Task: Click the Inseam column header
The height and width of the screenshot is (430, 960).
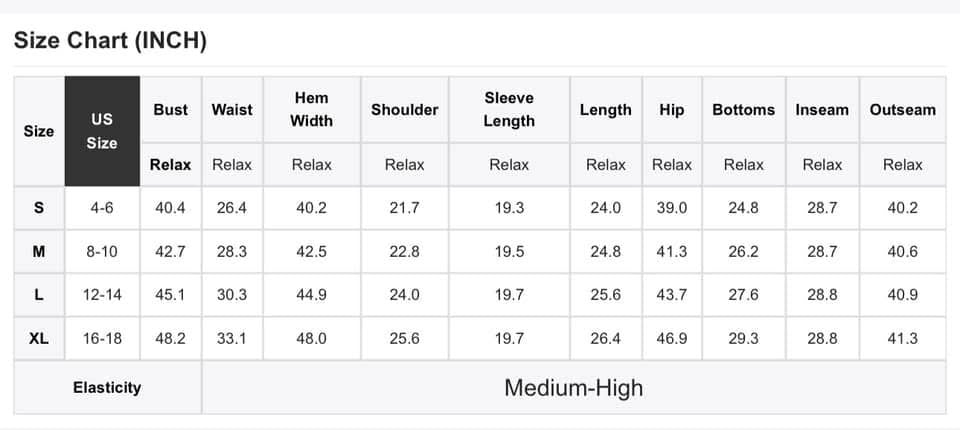Action: [822, 110]
